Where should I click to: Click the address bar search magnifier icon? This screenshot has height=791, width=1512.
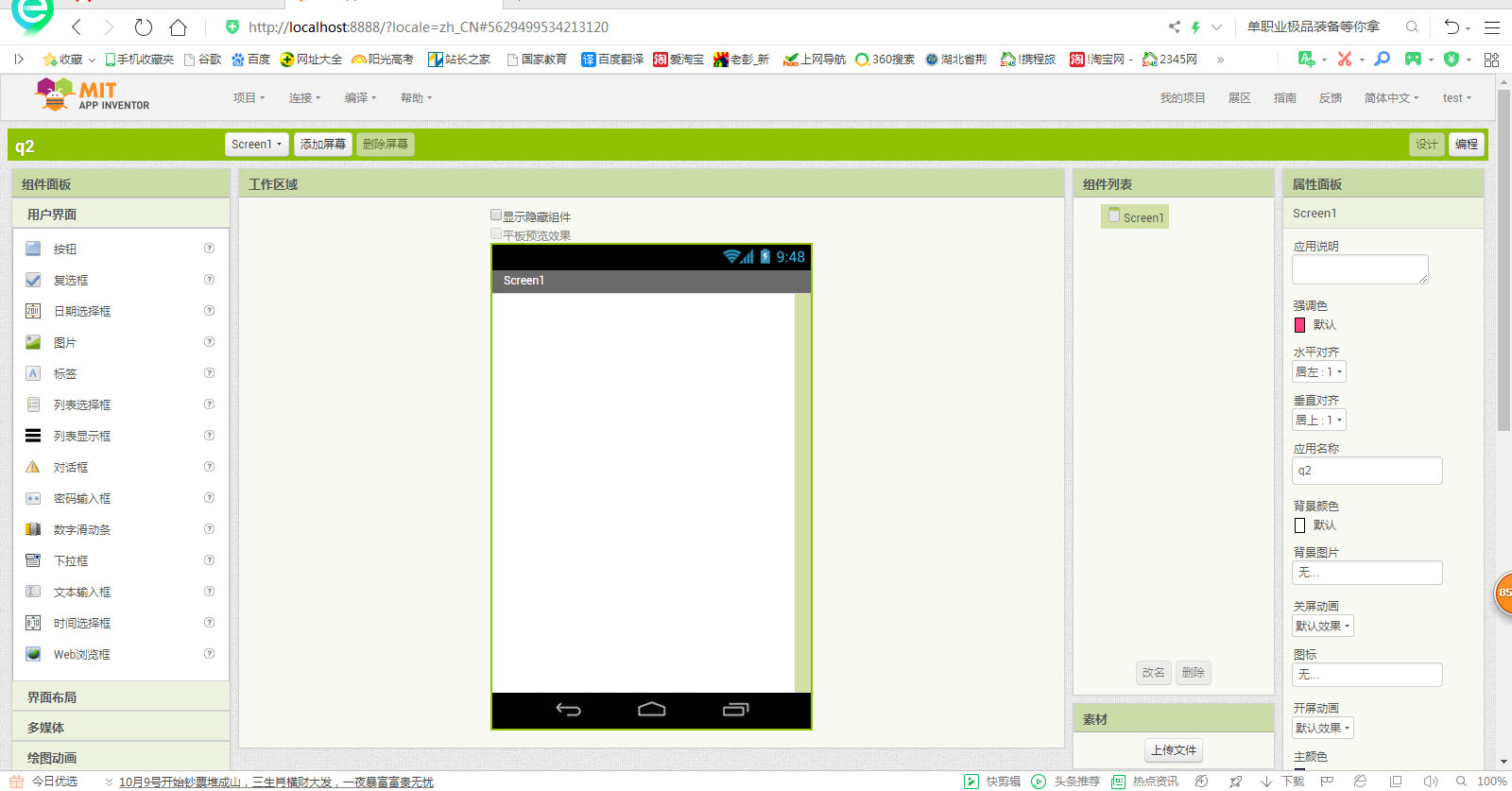tap(1412, 26)
